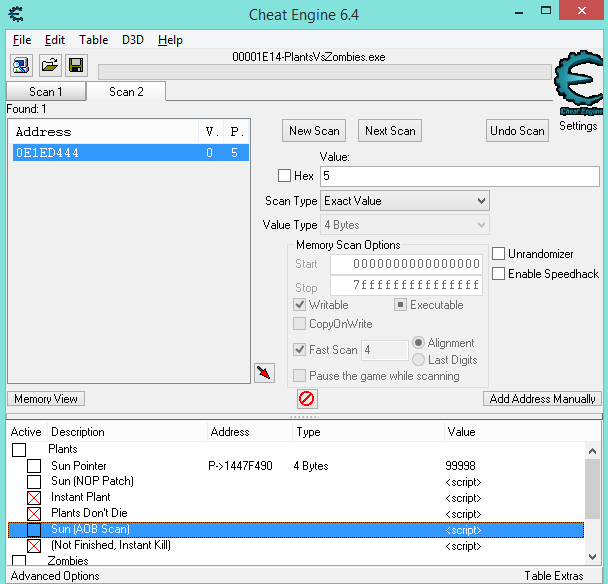Click the red arrow add-to-list icon
The image size is (608, 584).
(264, 373)
